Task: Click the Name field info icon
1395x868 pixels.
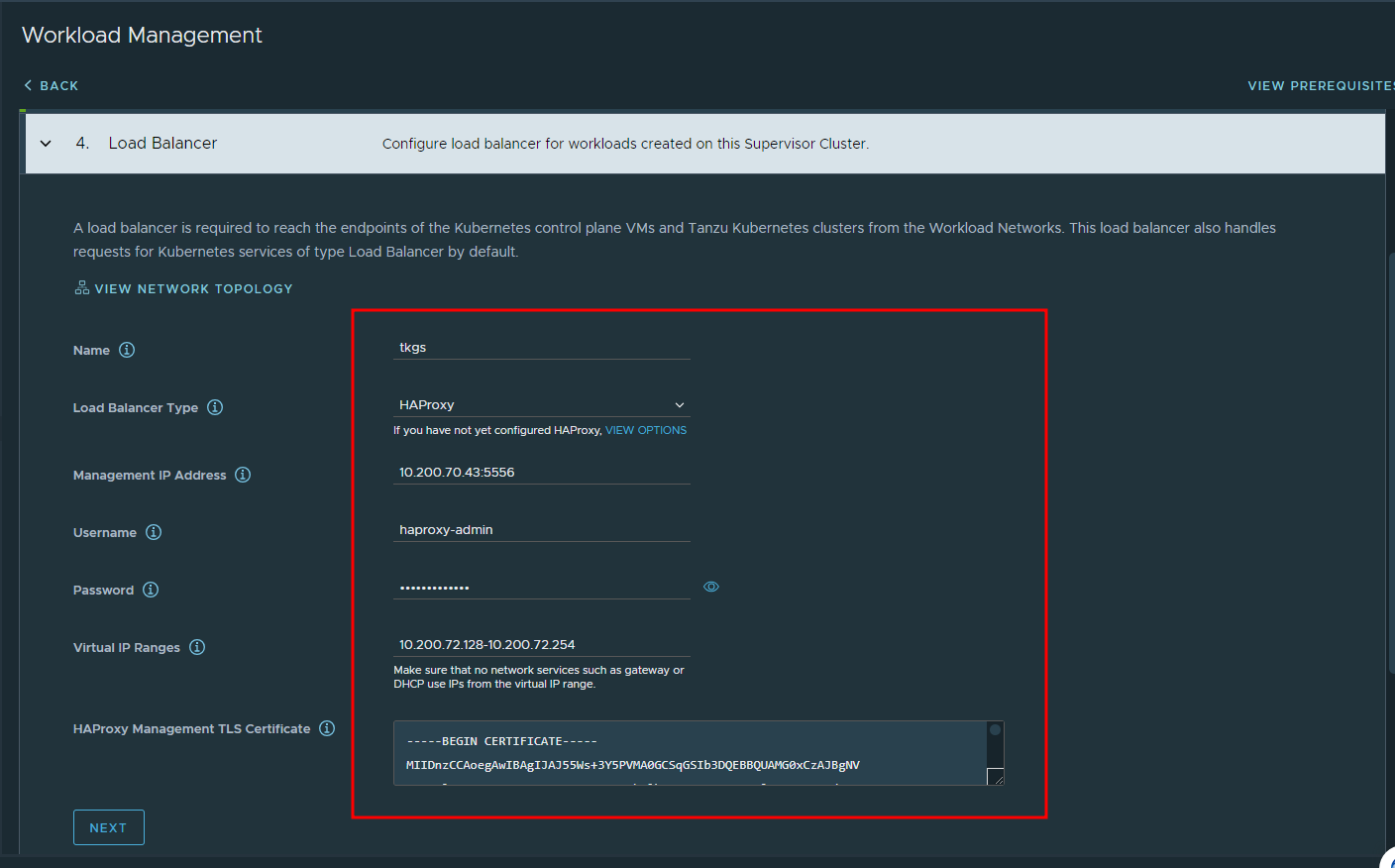Action: pos(127,350)
